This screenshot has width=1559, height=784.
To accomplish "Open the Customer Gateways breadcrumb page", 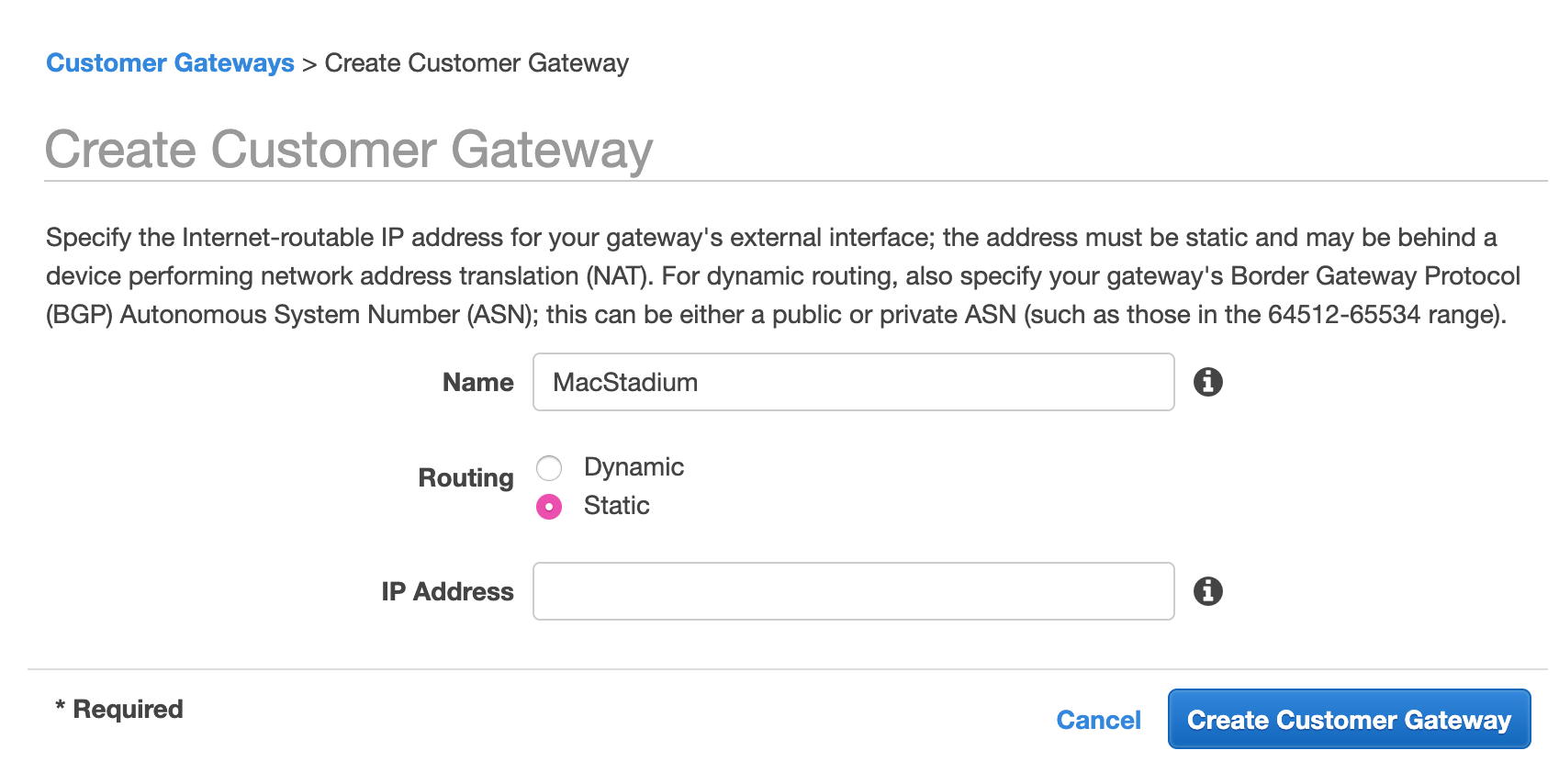I will tap(171, 62).
